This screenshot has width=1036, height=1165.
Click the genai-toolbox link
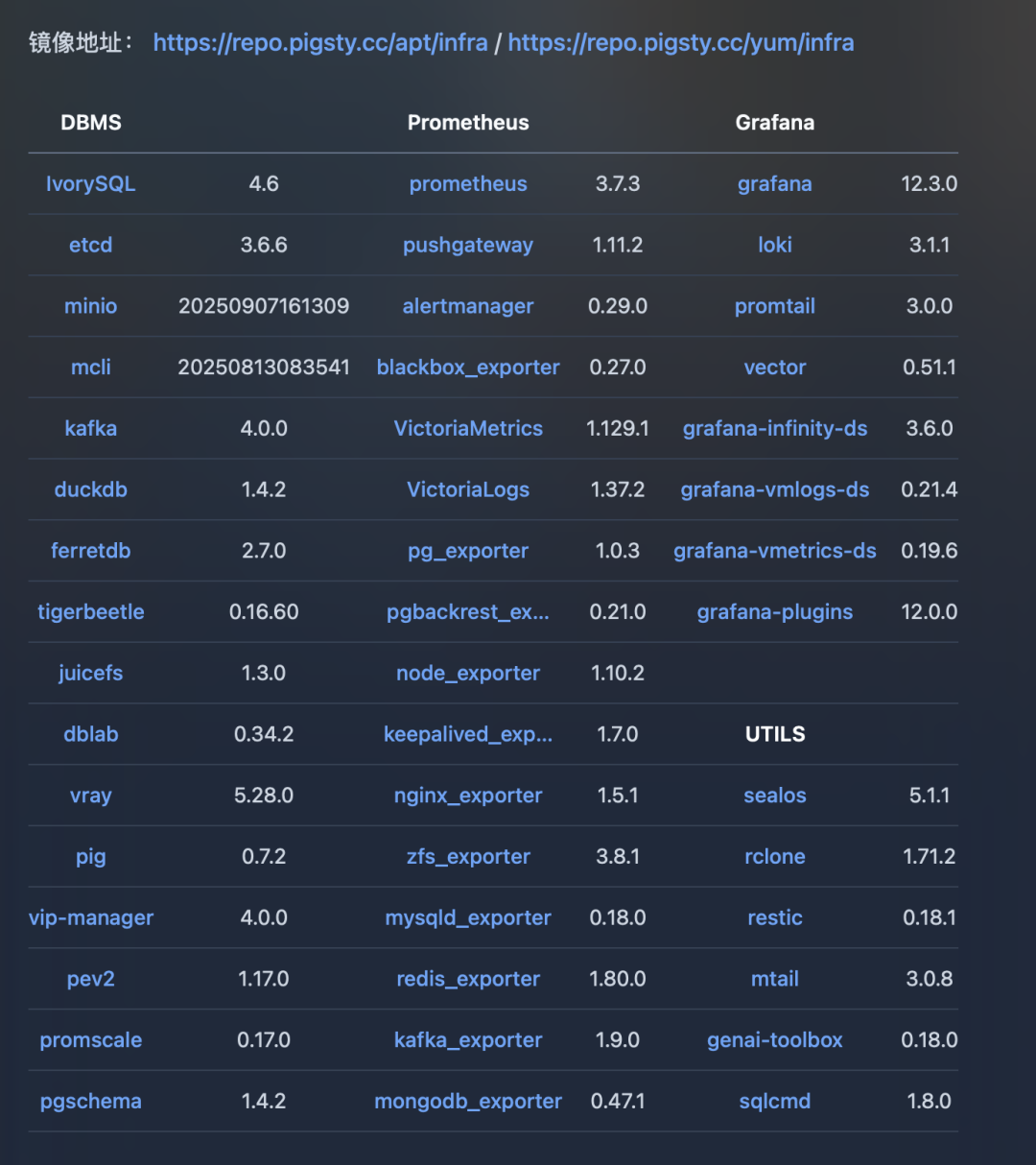click(775, 1040)
